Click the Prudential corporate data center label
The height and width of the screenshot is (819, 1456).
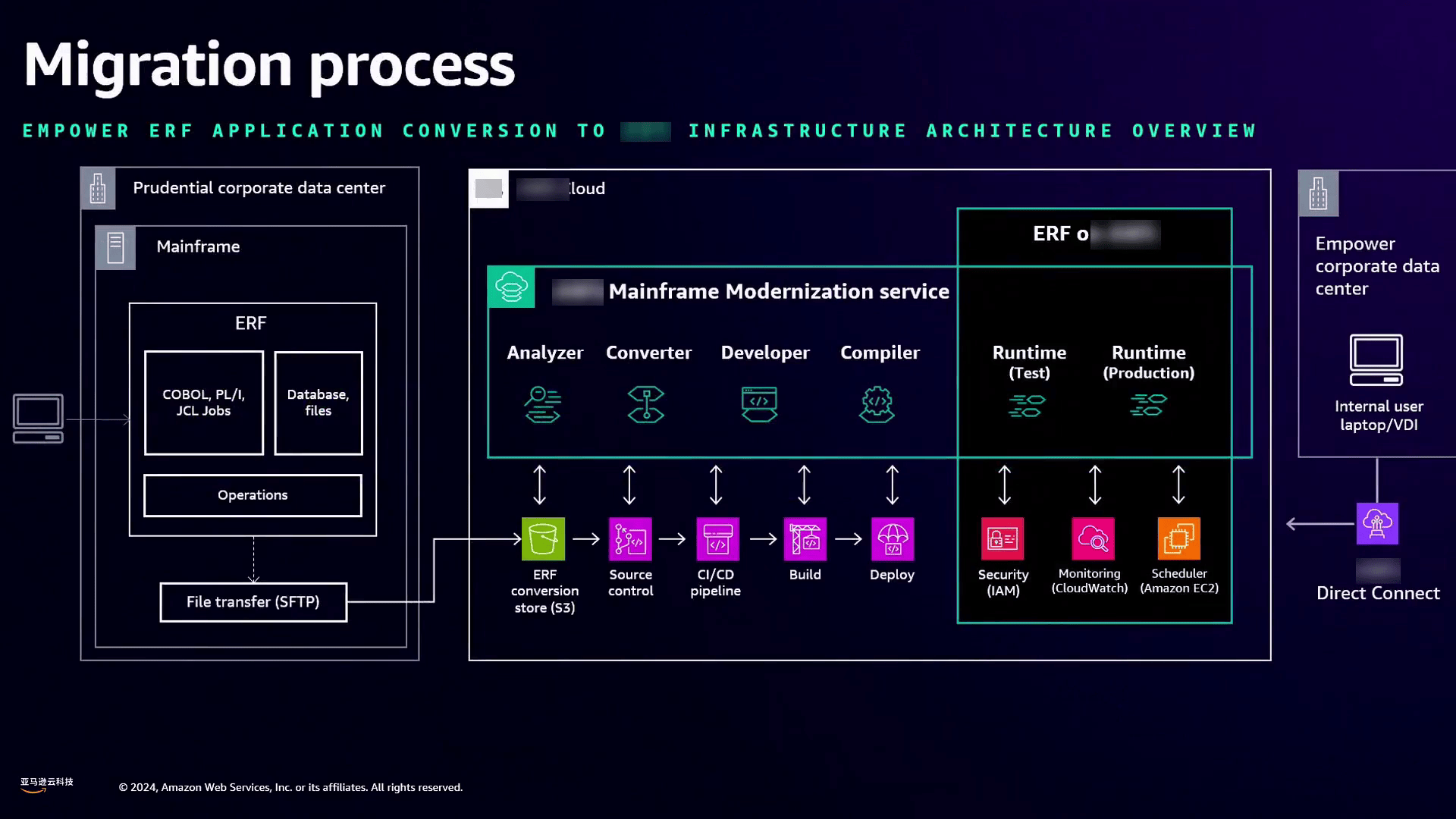[259, 188]
